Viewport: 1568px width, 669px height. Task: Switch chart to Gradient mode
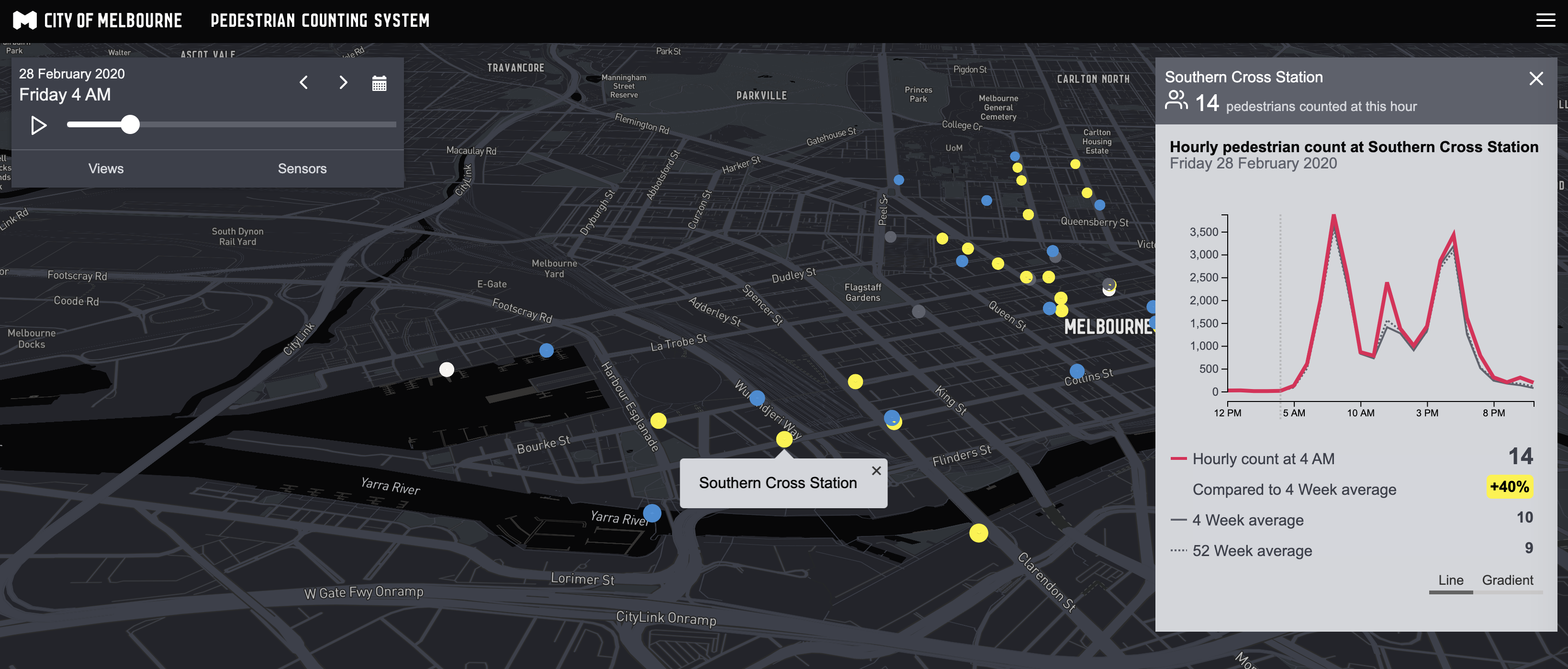point(1507,580)
